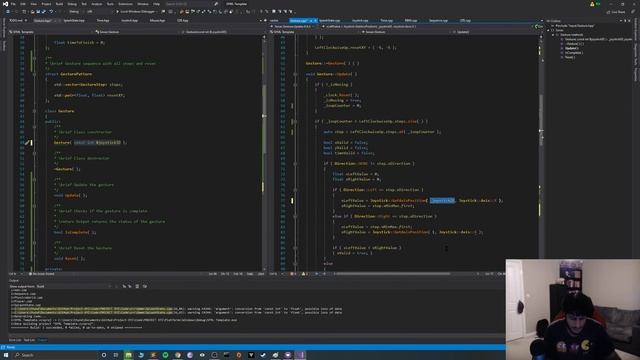Open Spotify from the taskbar
640x360 pixels.
(165, 355)
